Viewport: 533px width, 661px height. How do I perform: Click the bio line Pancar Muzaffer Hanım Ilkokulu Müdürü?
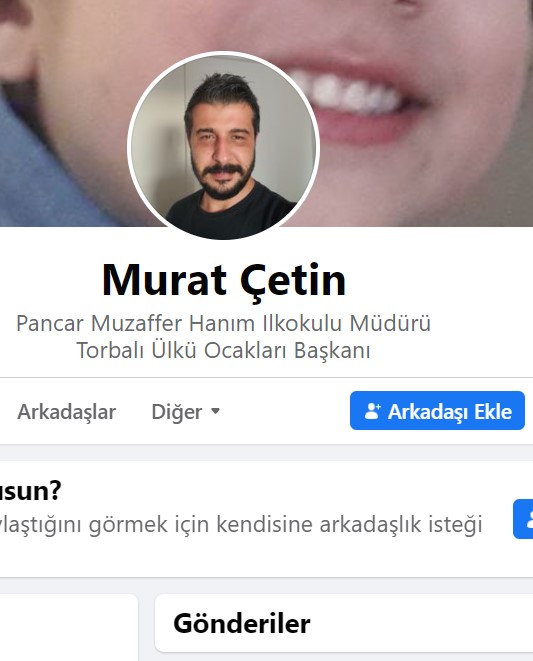(x=223, y=324)
